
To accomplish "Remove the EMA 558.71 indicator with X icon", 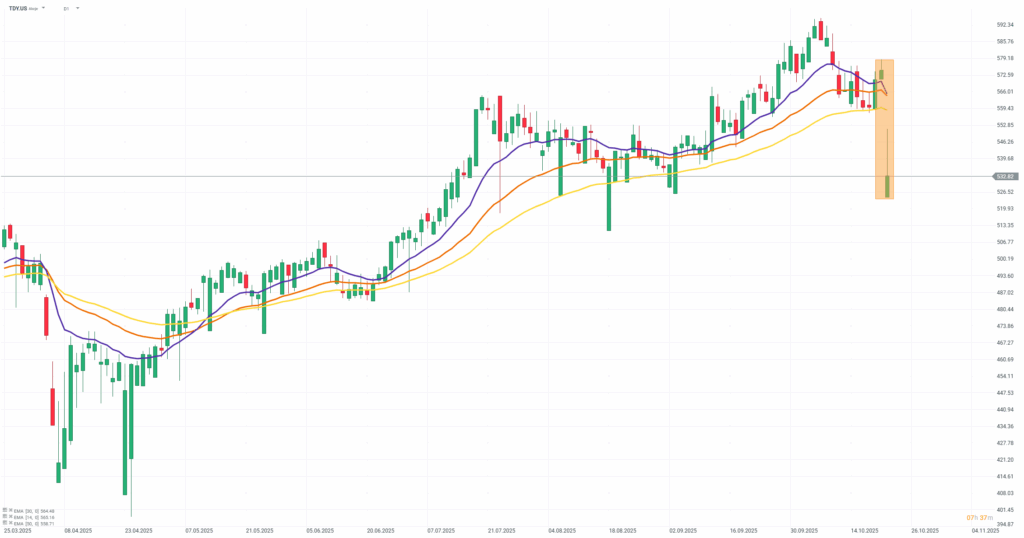I will pyautogui.click(x=11, y=522).
